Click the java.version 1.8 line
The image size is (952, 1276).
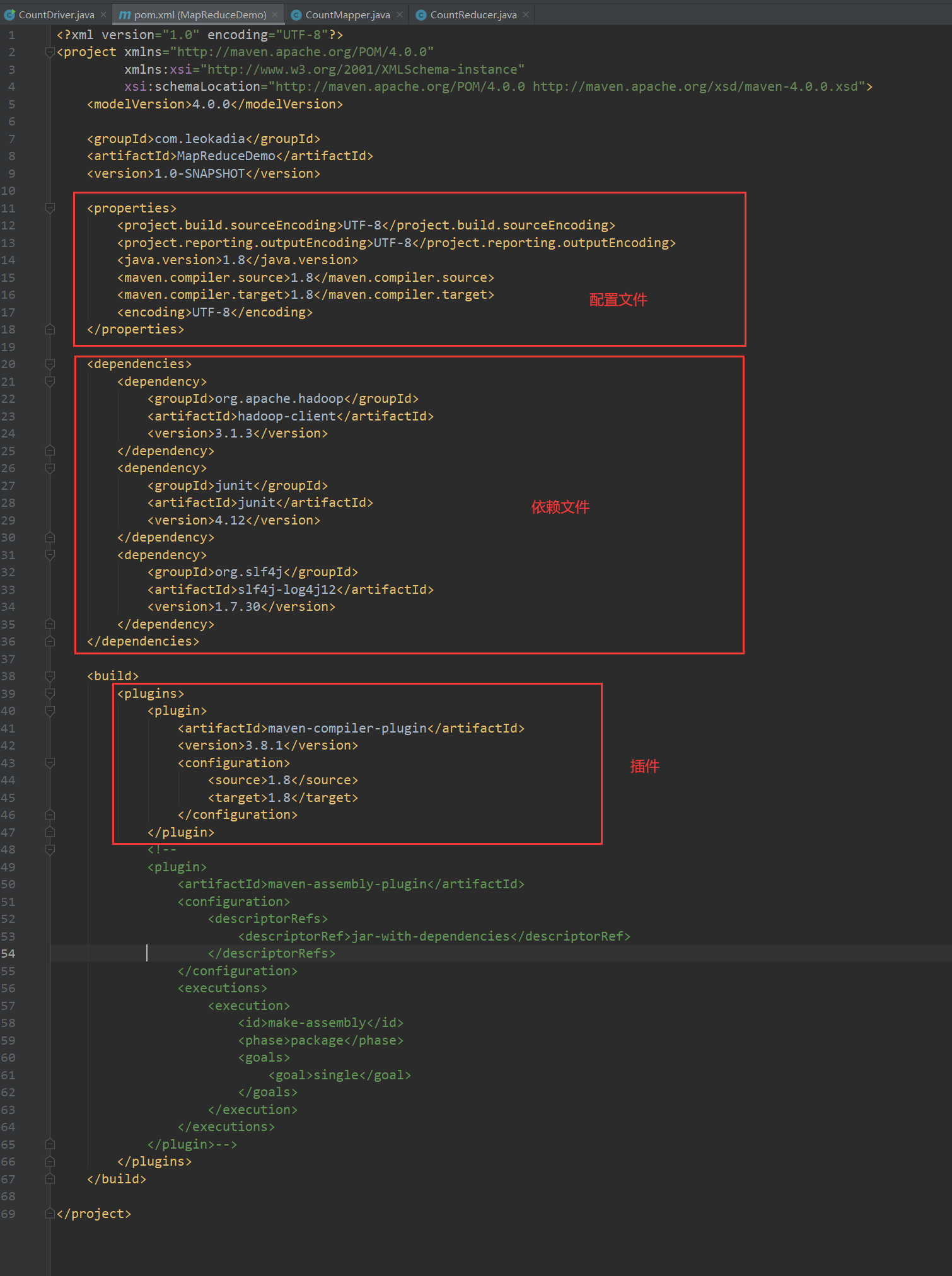coord(238,260)
